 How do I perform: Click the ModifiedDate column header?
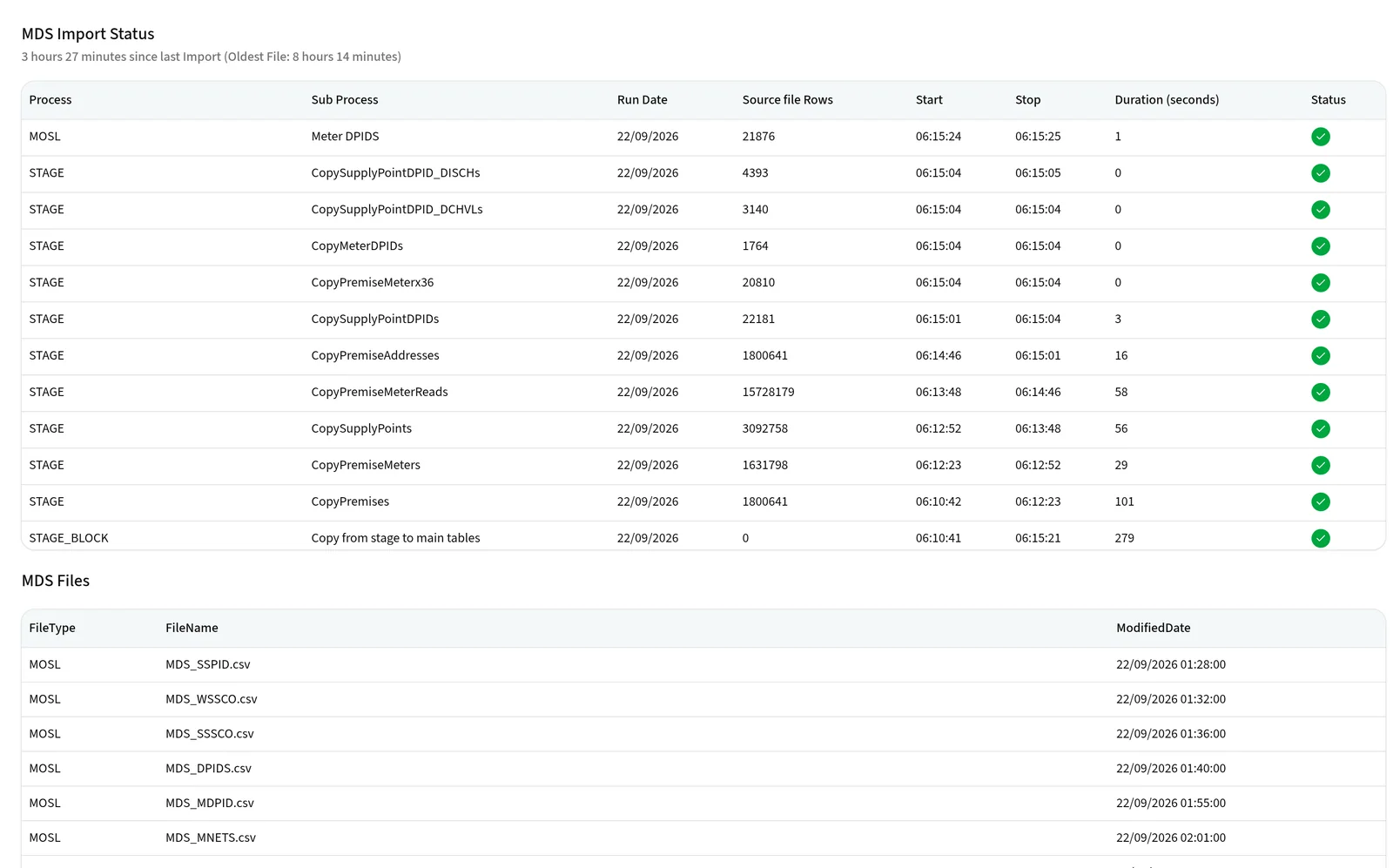pos(1154,628)
